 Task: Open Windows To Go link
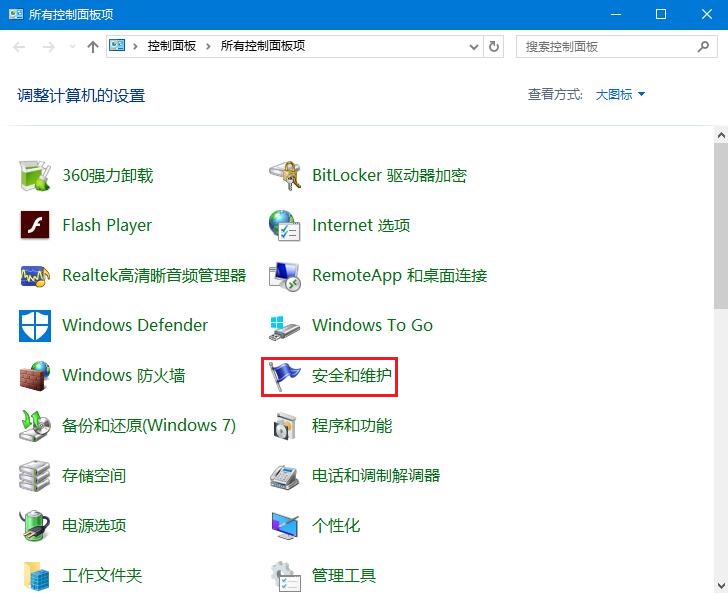pos(372,325)
